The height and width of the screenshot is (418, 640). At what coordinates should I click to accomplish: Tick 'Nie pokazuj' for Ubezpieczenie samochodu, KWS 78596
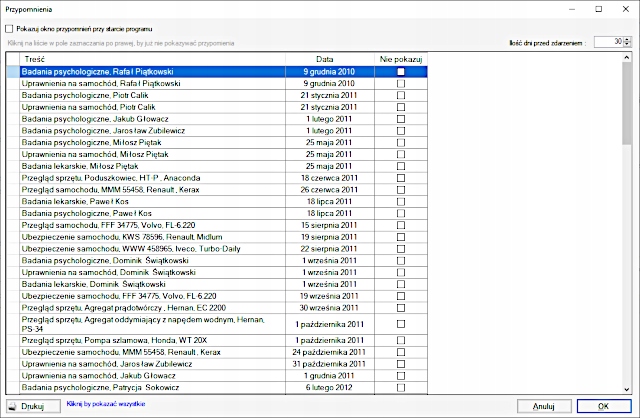click(401, 237)
